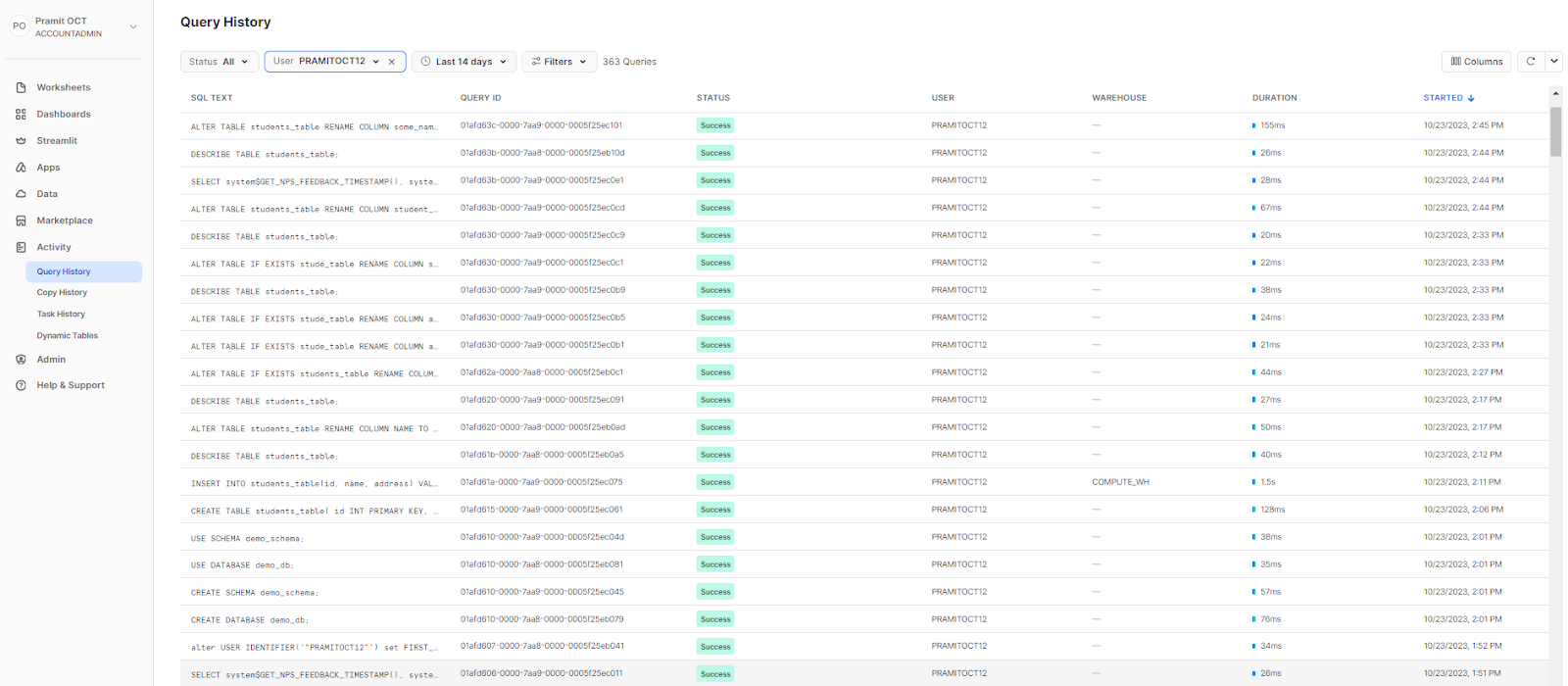Click the Warehouse column header
Image resolution: width=1568 pixels, height=686 pixels.
1119,98
